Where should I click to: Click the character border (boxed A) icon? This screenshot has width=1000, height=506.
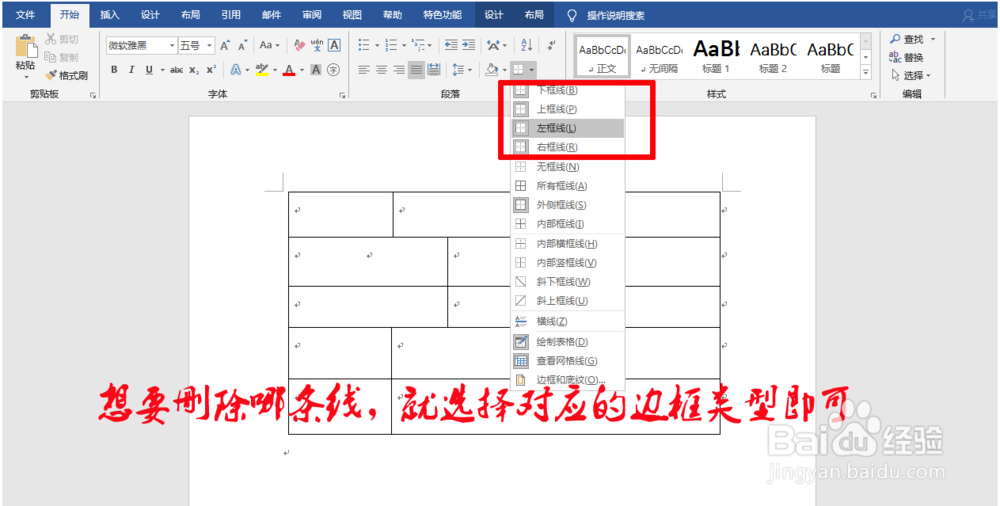pyautogui.click(x=334, y=45)
